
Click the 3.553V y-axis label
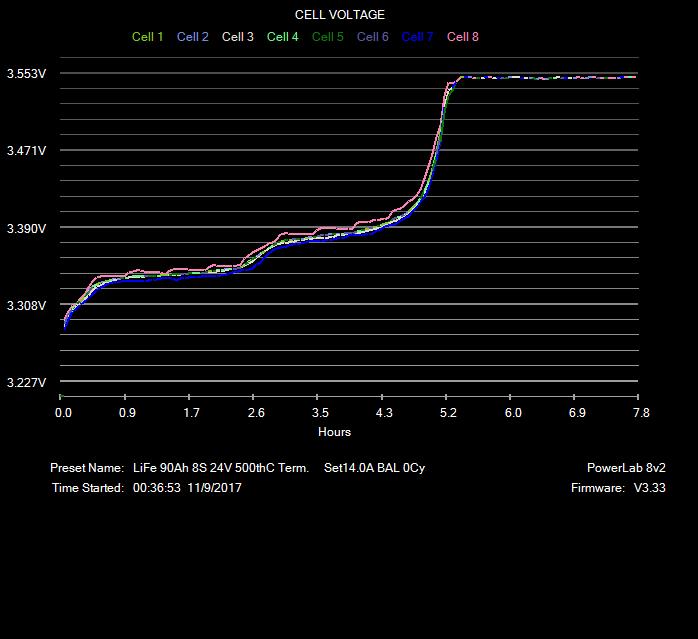click(26, 74)
